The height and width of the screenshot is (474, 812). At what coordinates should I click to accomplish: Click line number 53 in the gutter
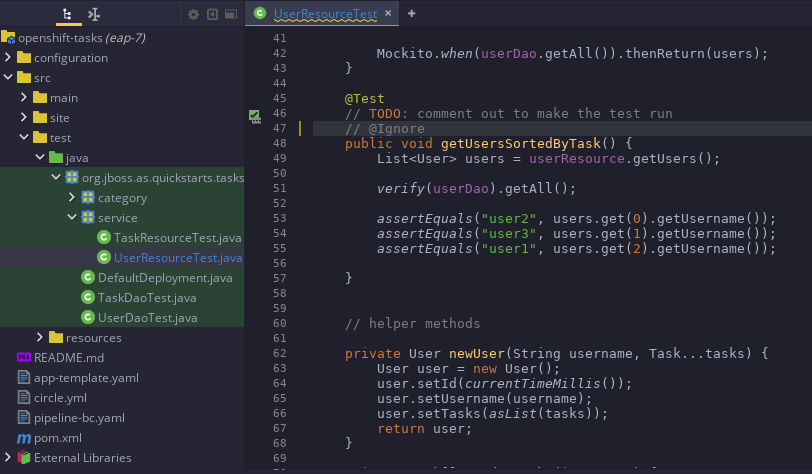(280, 218)
